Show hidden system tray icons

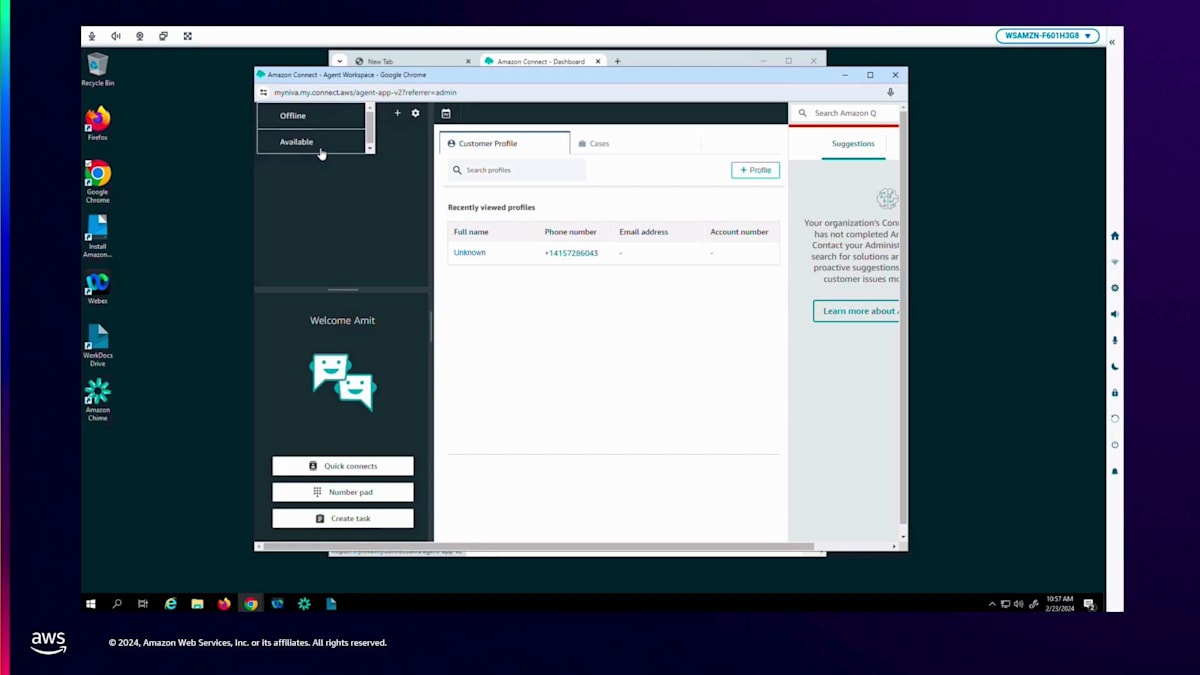click(992, 604)
